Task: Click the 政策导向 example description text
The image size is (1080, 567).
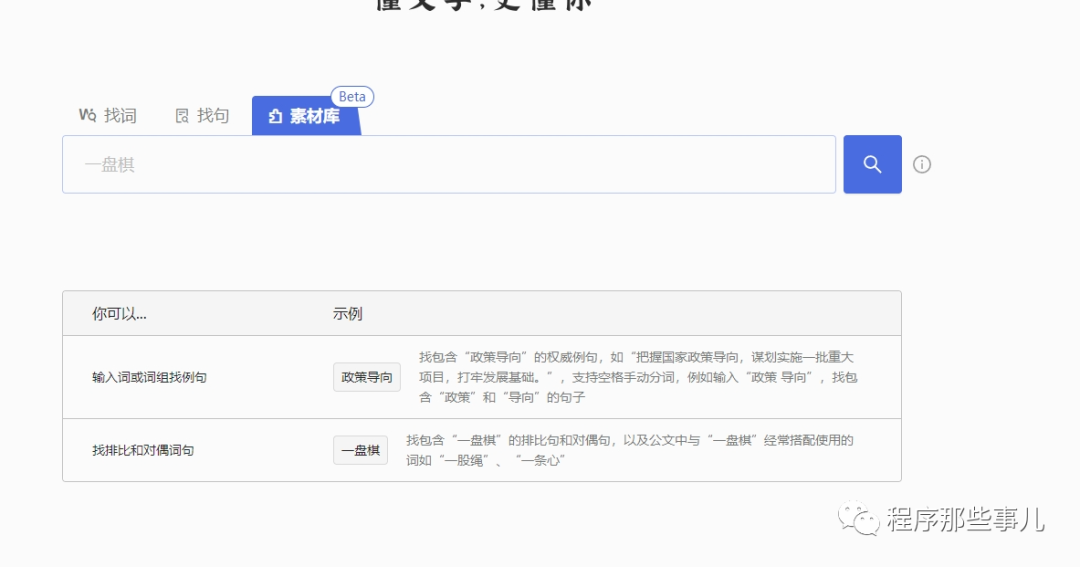Action: pyautogui.click(x=638, y=378)
